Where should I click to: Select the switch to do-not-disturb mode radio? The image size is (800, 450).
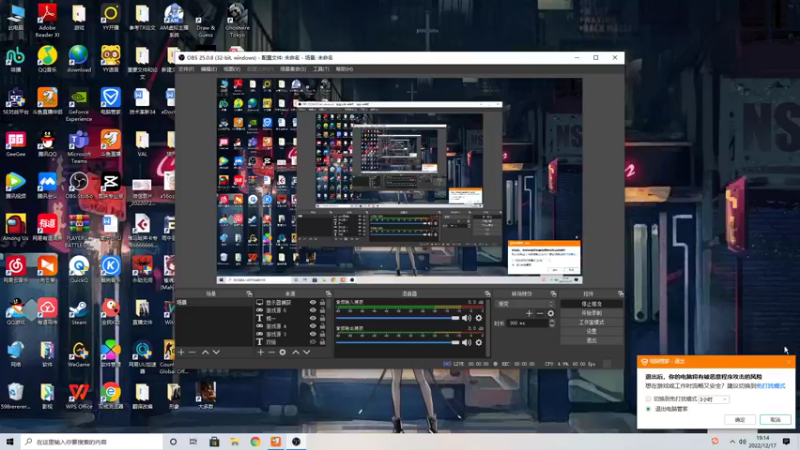[648, 398]
